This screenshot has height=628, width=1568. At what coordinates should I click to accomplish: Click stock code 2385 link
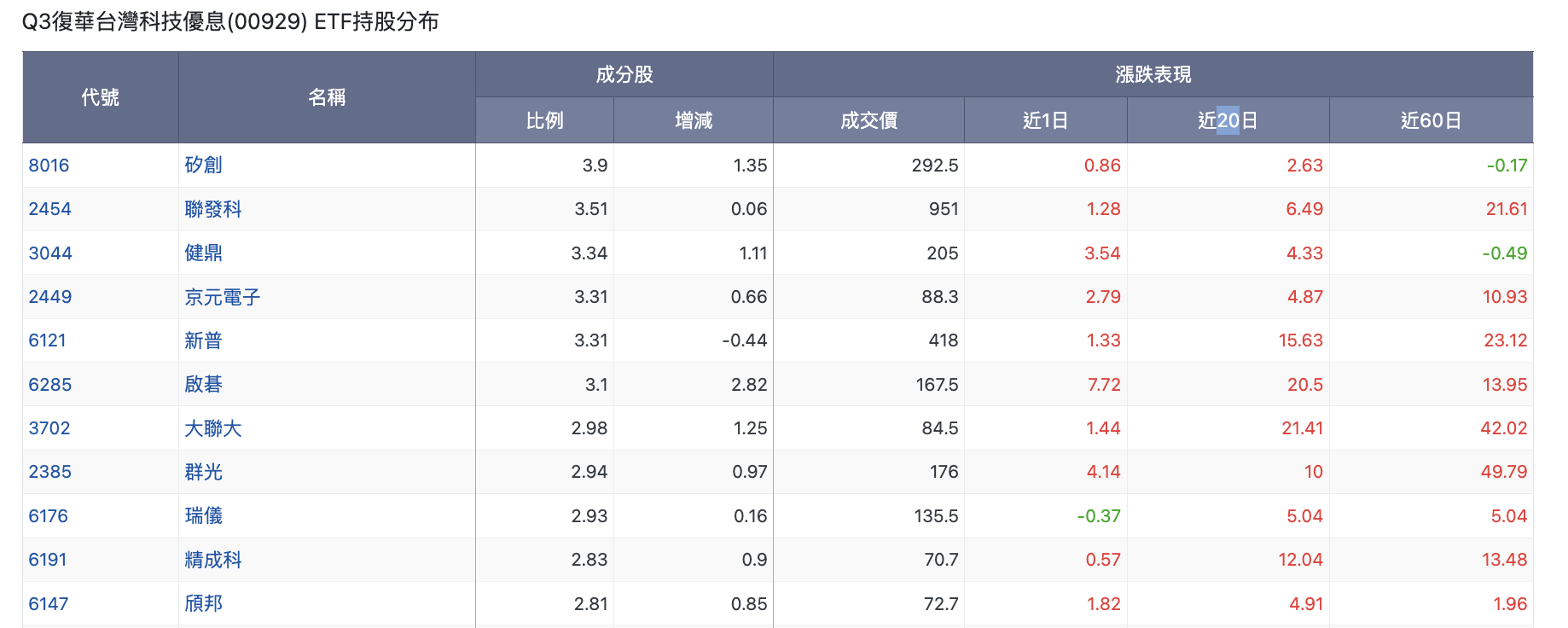(50, 472)
